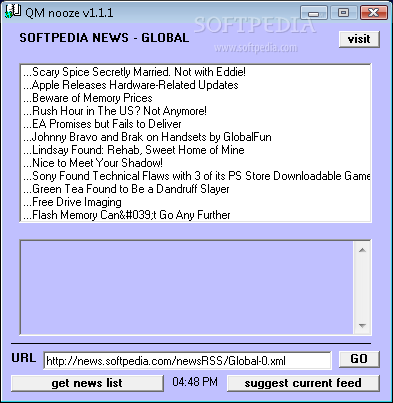Click the SOFTPEDIA NEWS - GLOBAL feed title

tap(104, 38)
